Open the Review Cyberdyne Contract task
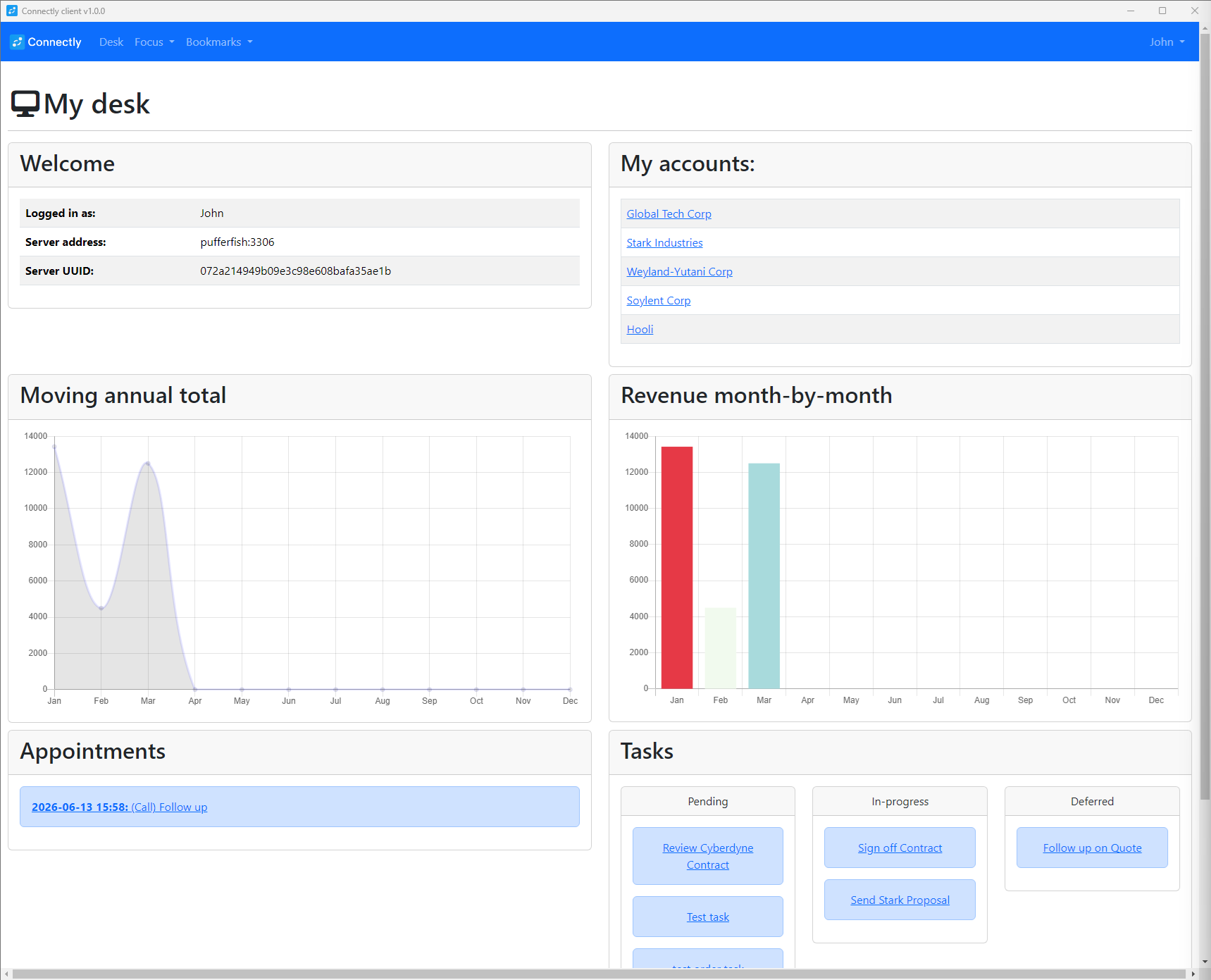This screenshot has width=1211, height=980. pos(707,856)
